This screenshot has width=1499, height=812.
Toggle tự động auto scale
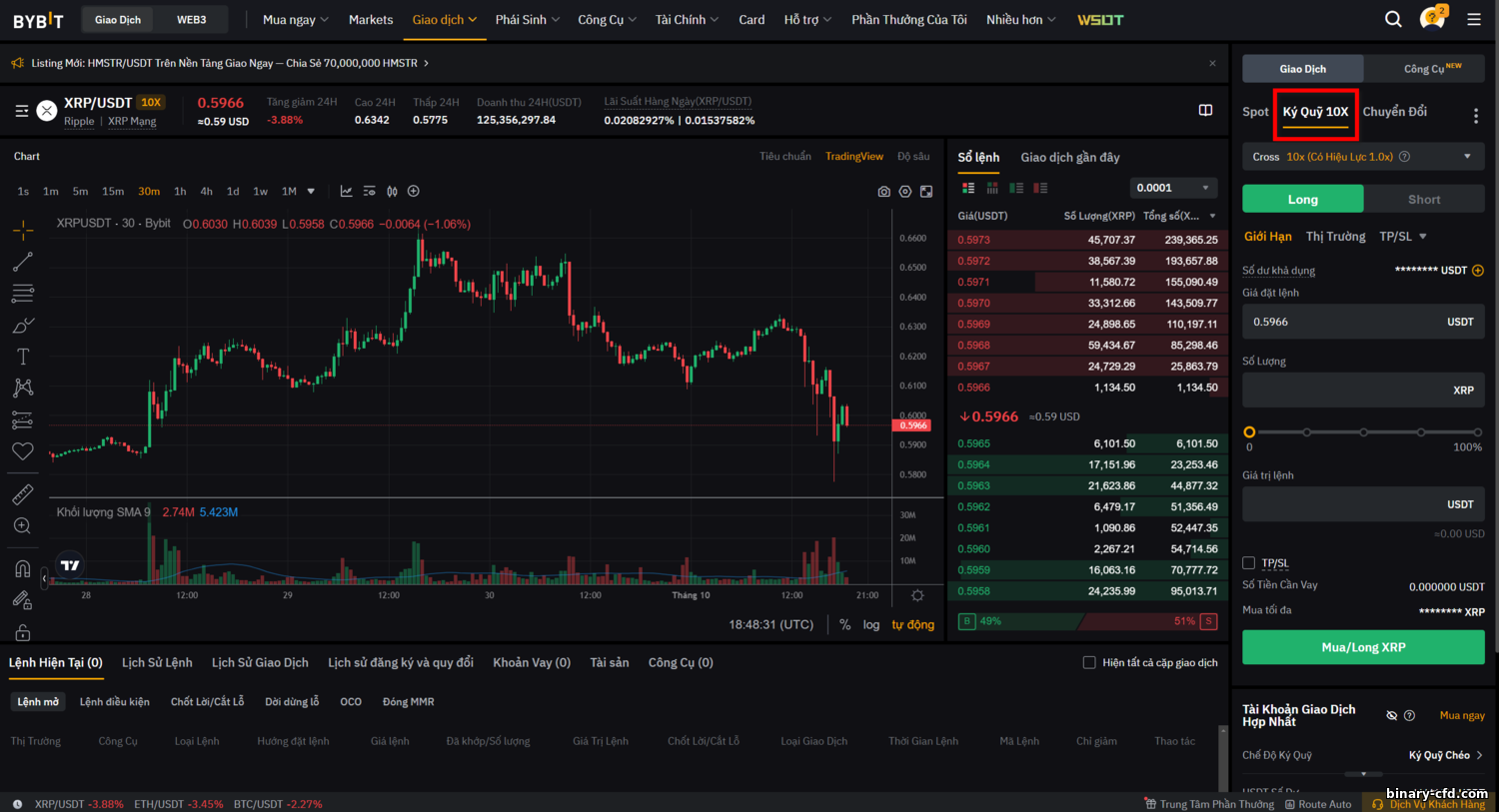pos(913,624)
